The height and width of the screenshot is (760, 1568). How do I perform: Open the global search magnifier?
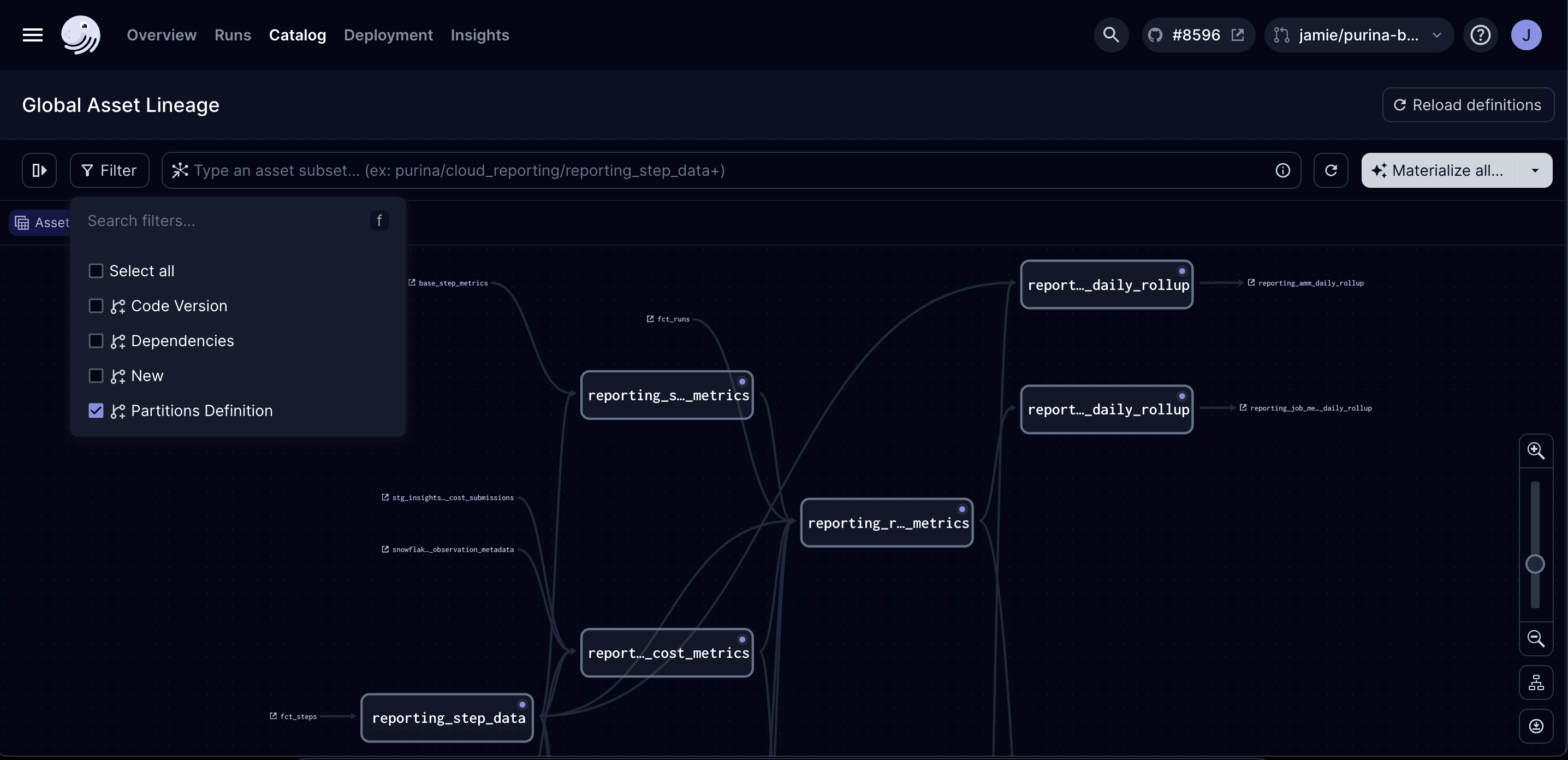[x=1111, y=35]
